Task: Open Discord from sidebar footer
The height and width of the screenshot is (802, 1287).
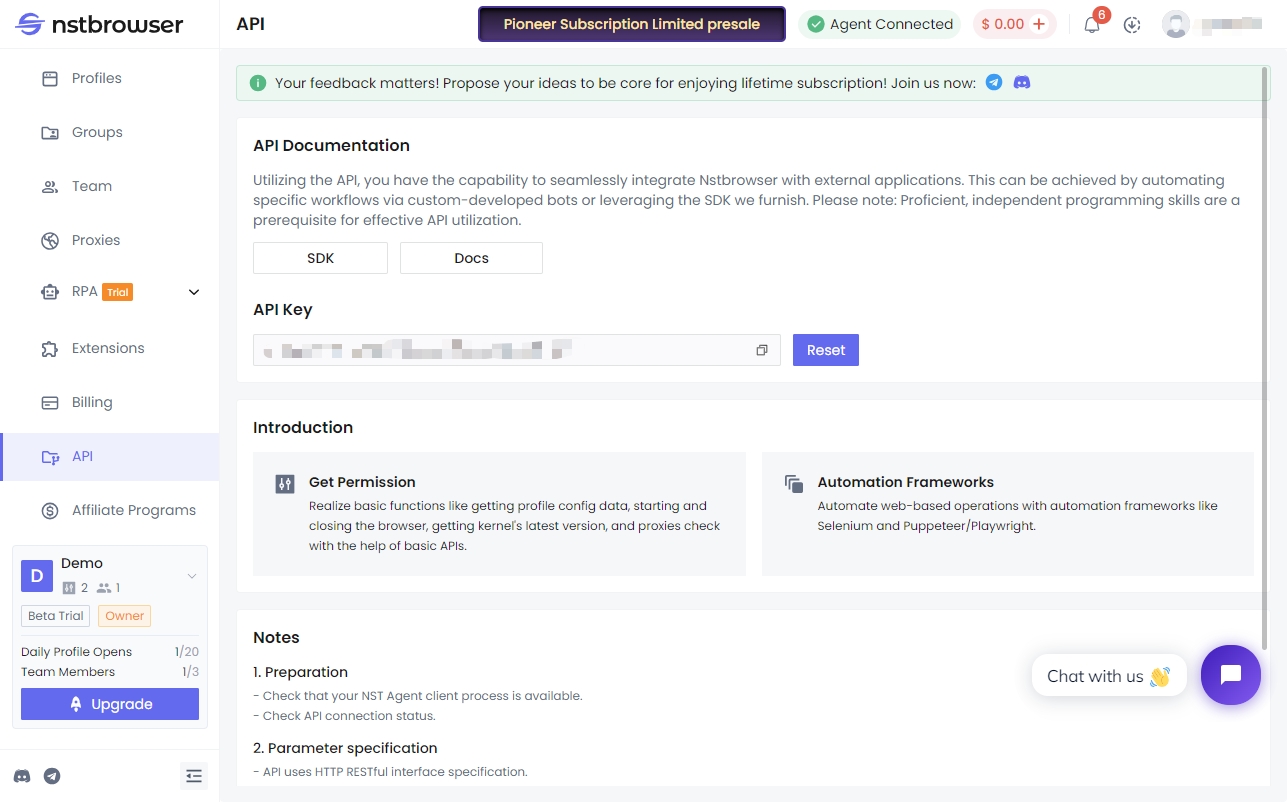Action: 22,776
